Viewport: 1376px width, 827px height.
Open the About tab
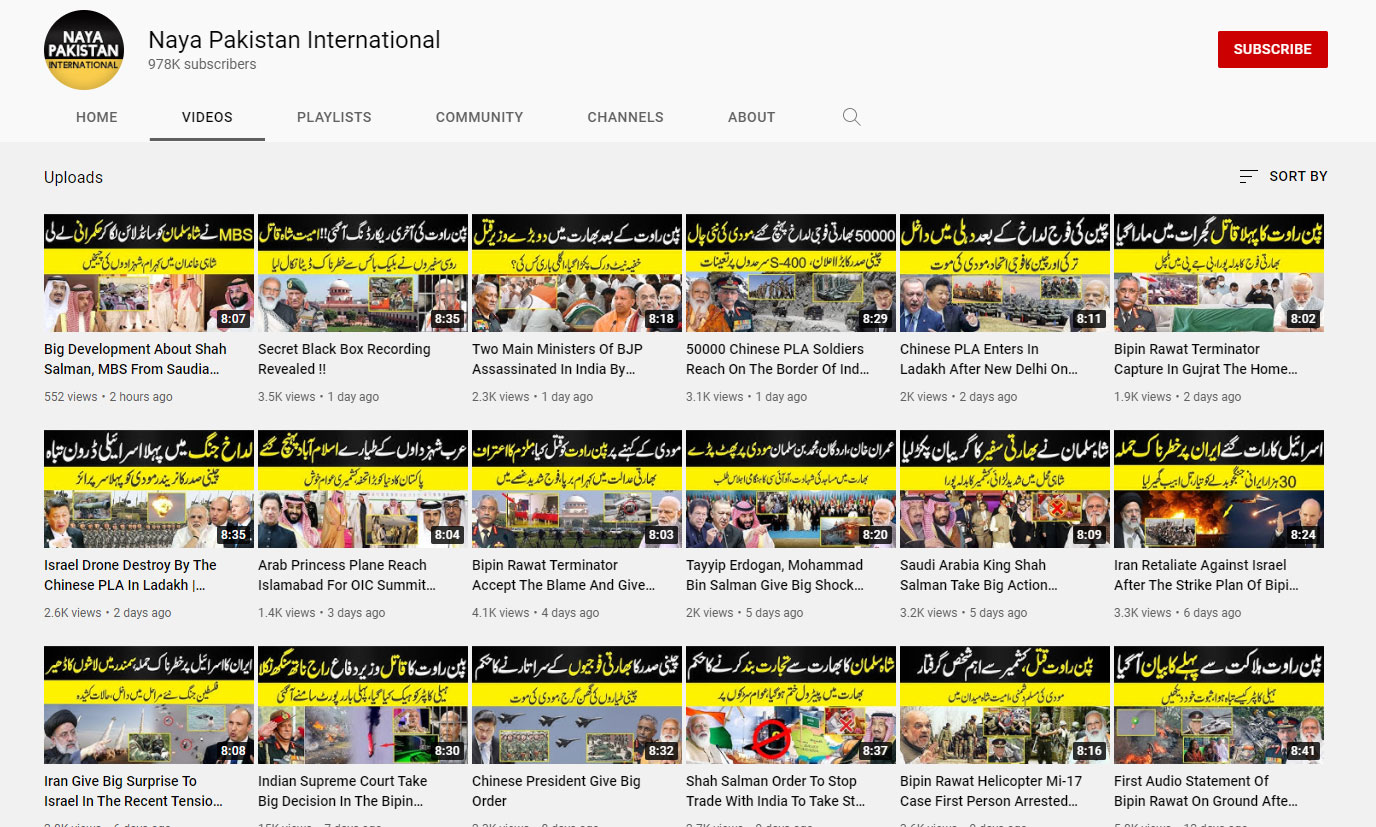751,117
